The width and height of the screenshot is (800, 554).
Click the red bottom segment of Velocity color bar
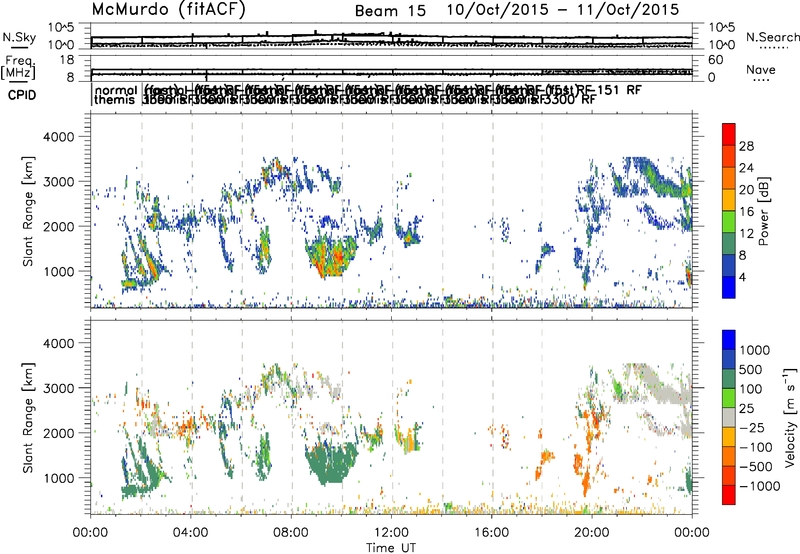[729, 495]
